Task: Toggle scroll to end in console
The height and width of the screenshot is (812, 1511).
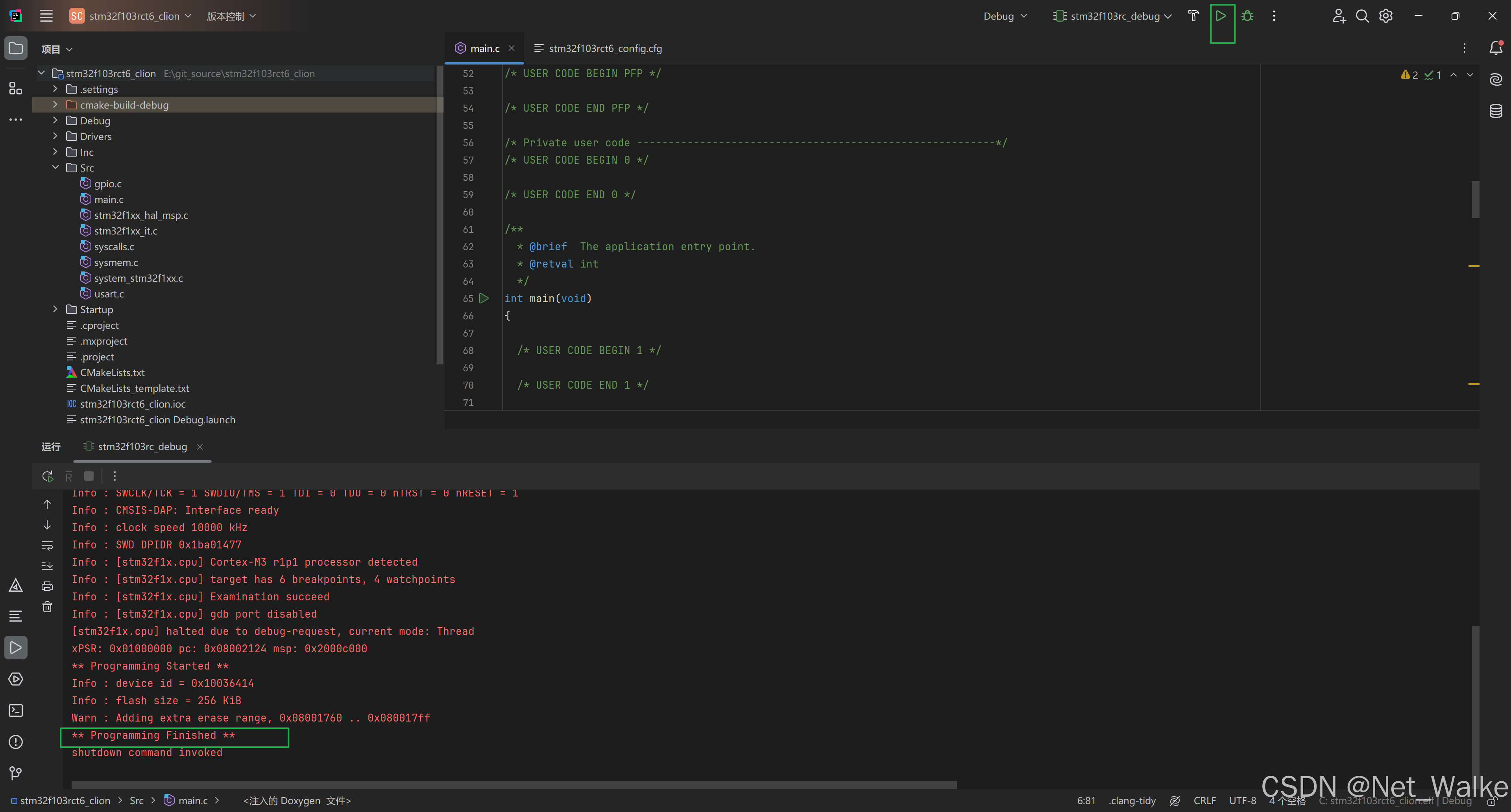Action: (x=48, y=566)
